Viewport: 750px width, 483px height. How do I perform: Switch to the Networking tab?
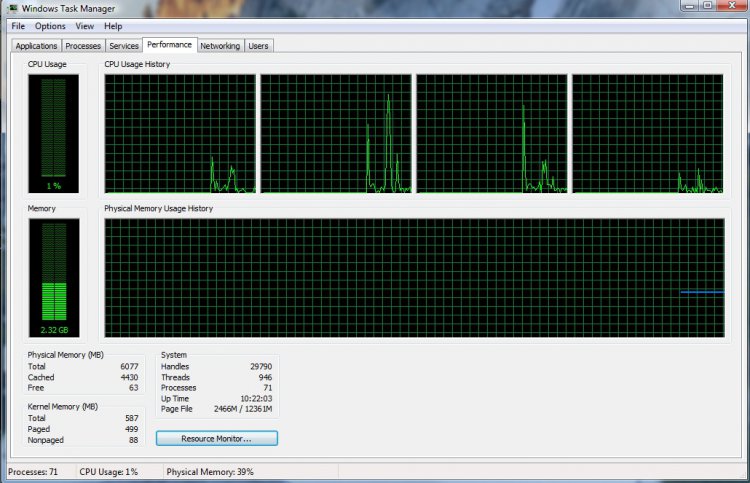tap(220, 46)
